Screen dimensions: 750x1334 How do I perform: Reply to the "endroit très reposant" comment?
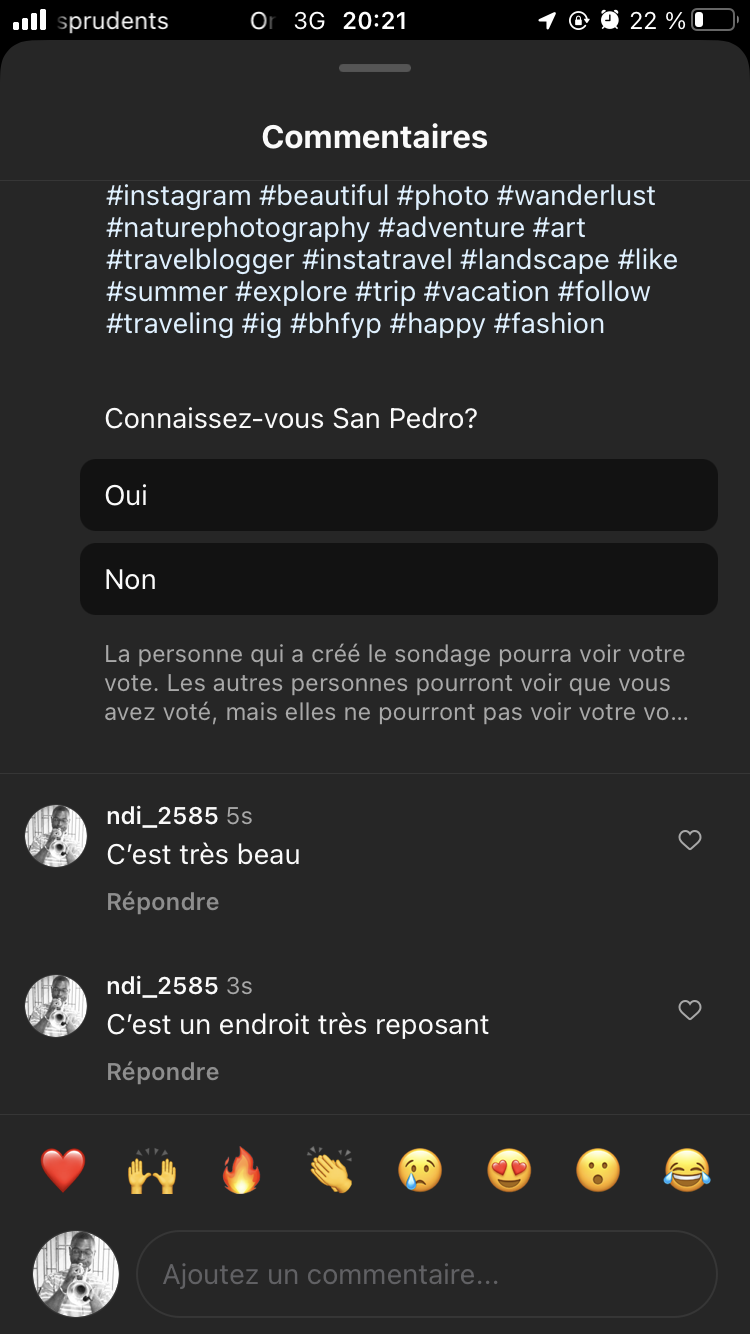coord(163,1072)
